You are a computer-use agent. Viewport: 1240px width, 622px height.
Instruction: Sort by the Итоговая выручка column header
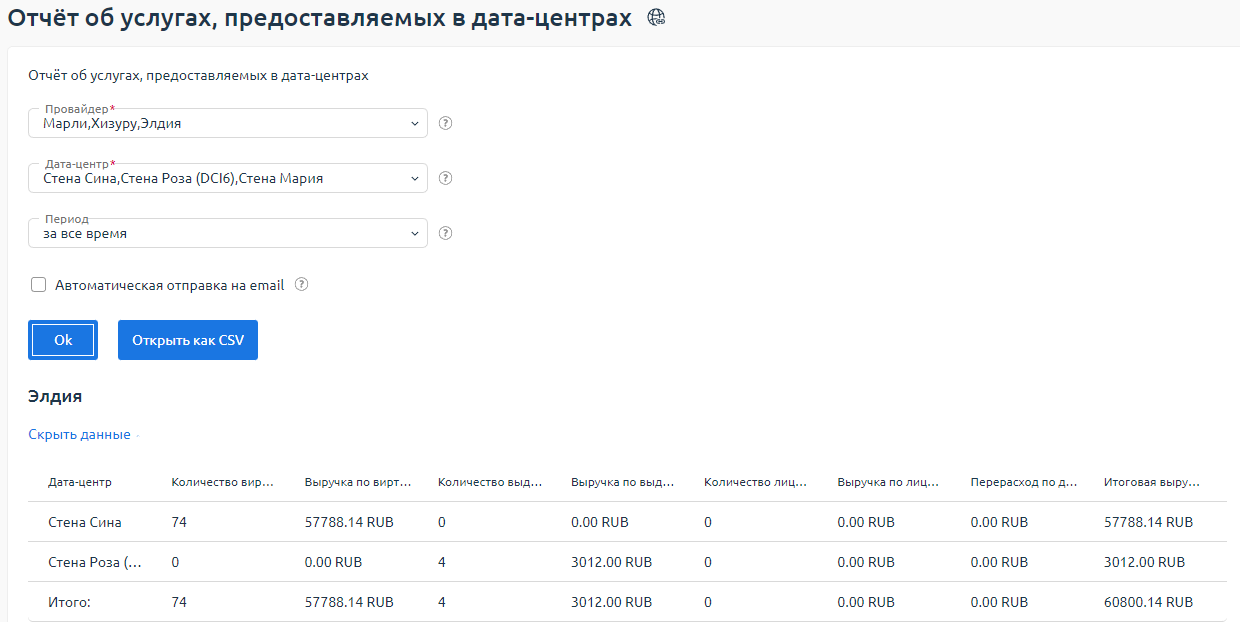(1151, 482)
